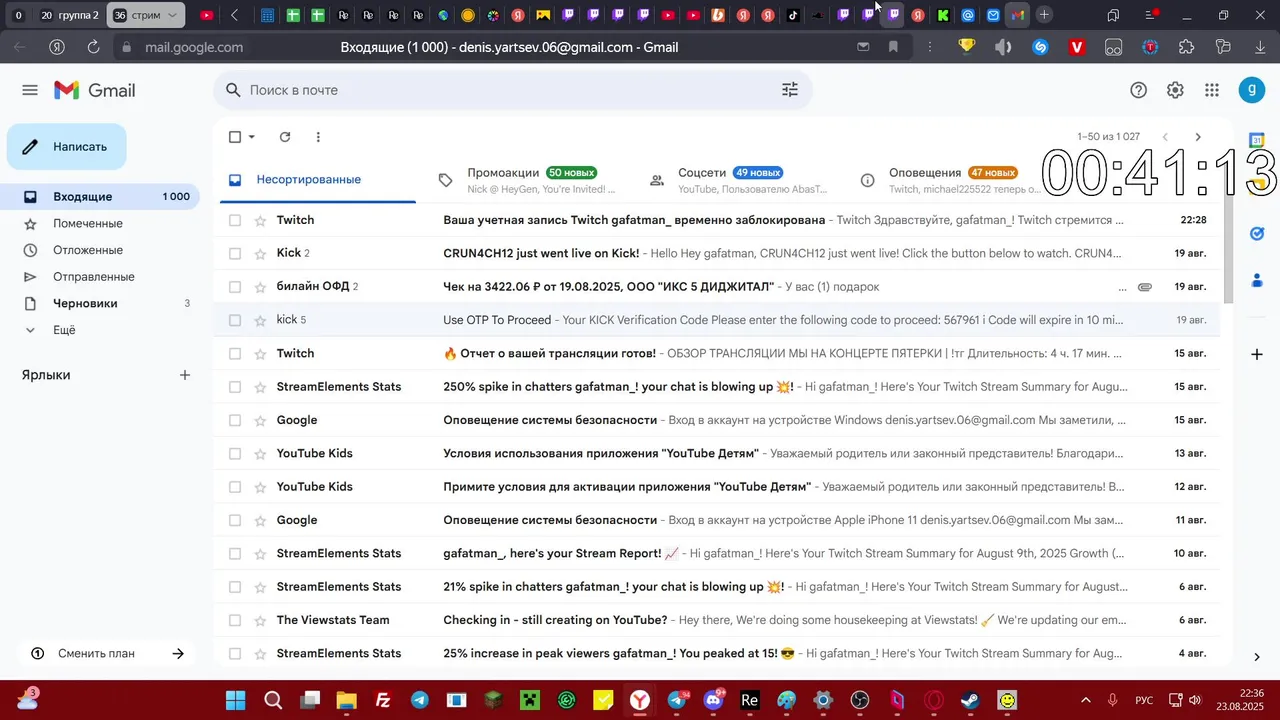Open Telegram from the taskbar
The image size is (1280, 720).
(420, 700)
